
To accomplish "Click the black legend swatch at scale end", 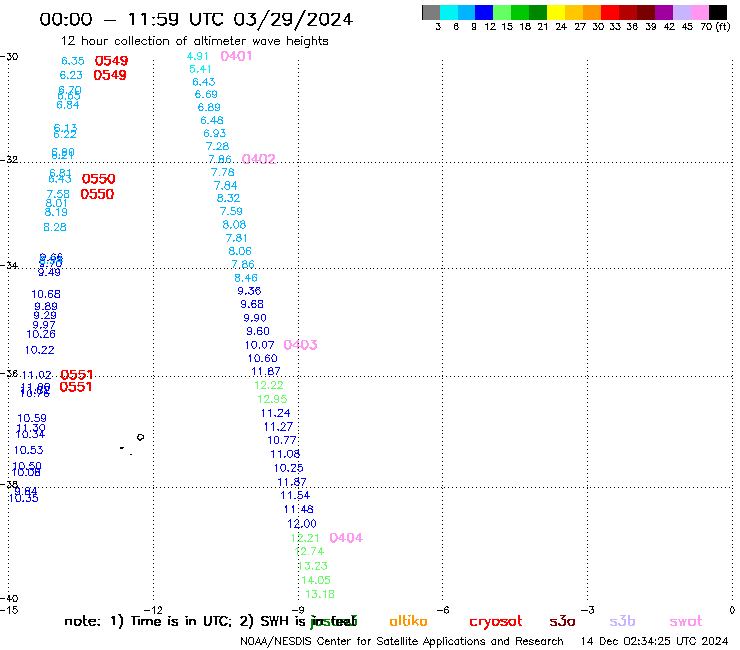I will tap(717, 12).
